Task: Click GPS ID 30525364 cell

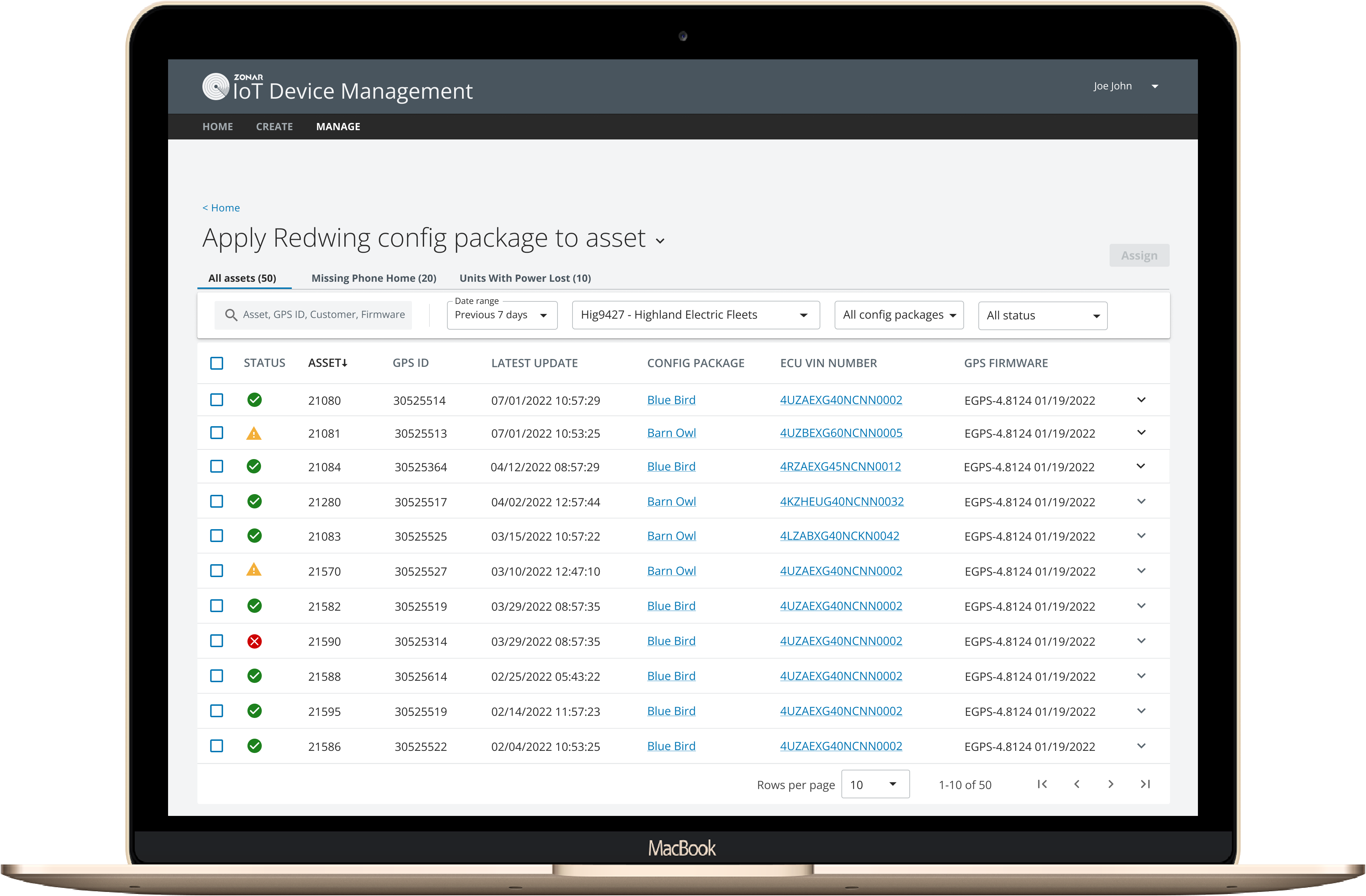Action: click(421, 467)
